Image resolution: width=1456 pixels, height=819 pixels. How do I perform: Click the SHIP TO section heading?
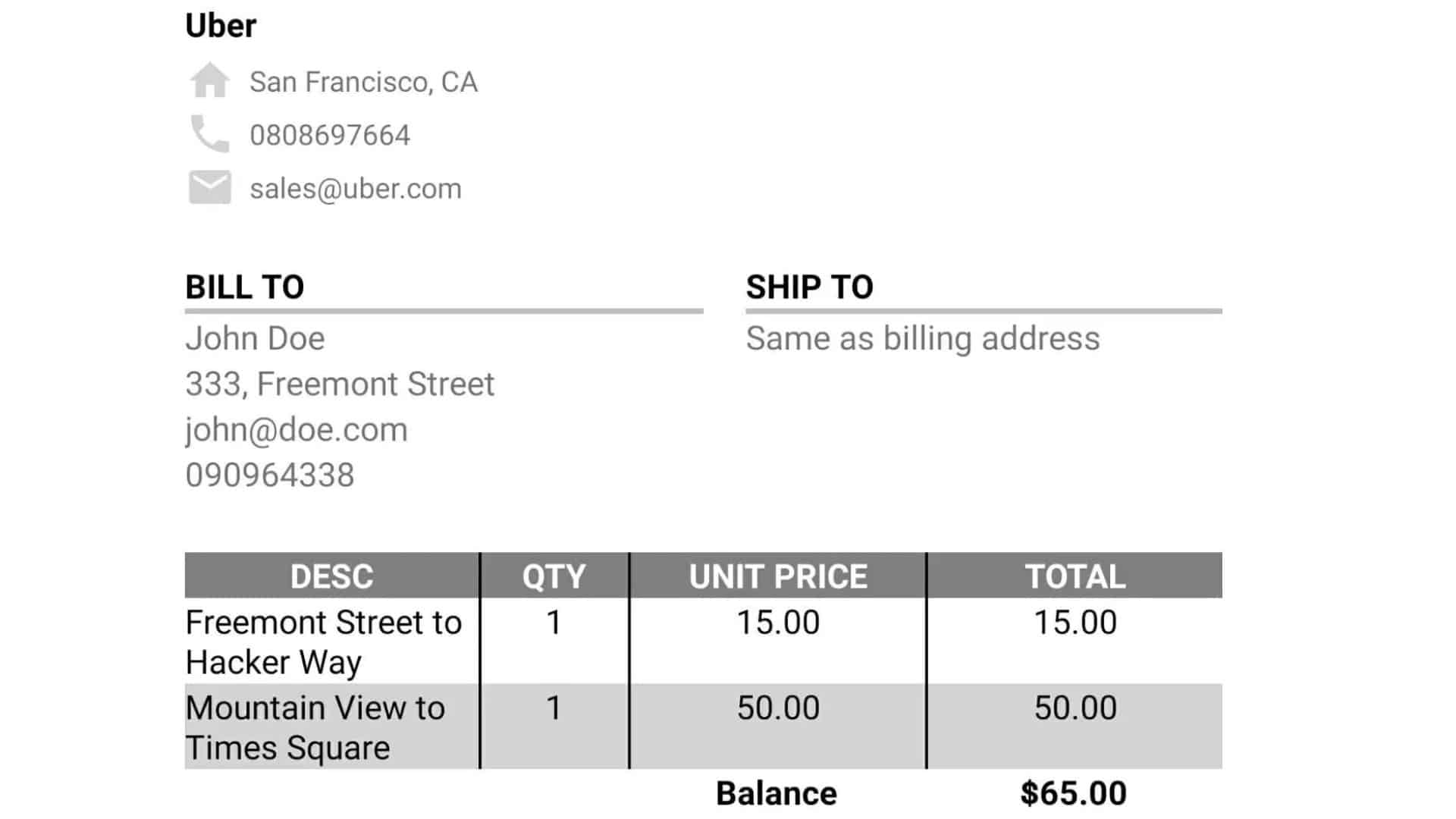809,287
